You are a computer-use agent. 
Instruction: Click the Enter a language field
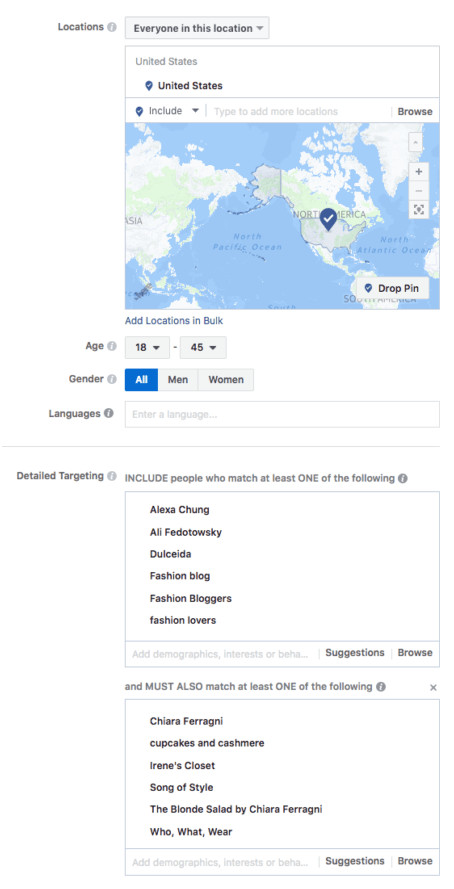tap(282, 414)
